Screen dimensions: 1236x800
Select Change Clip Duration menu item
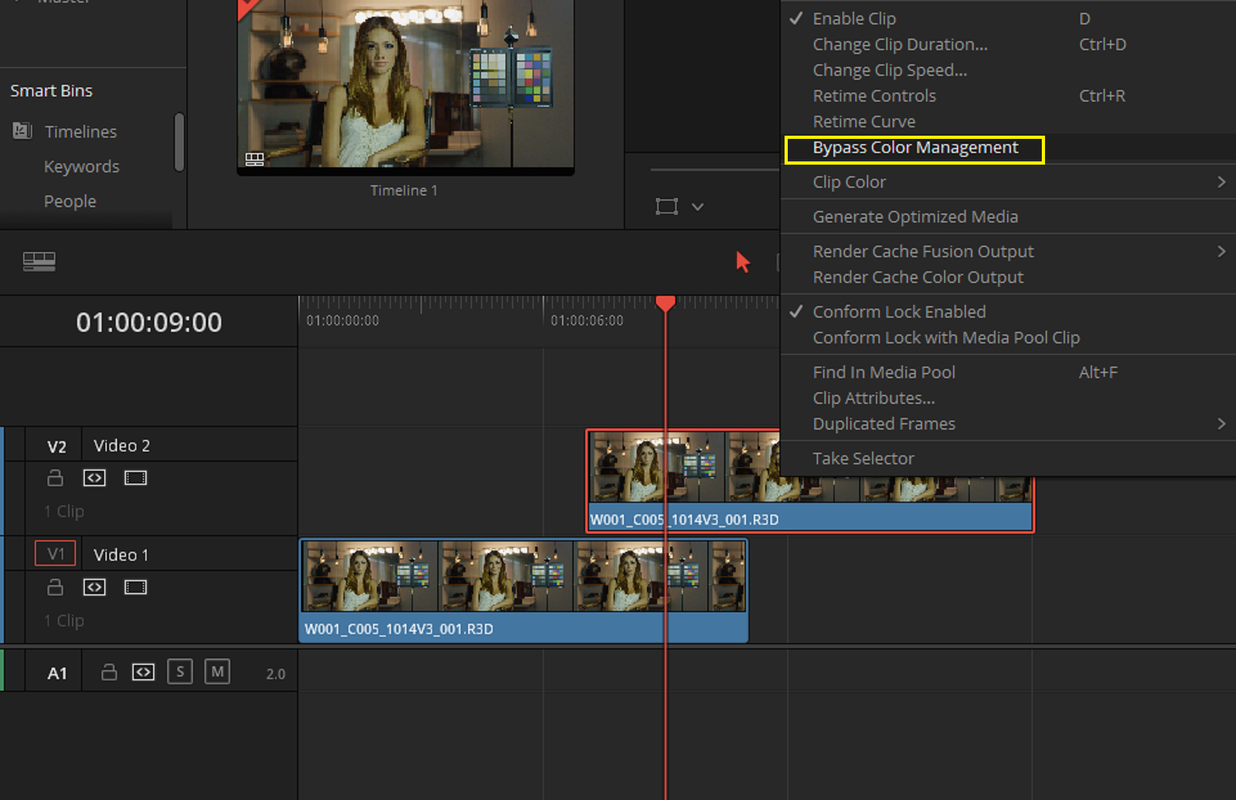[x=1008, y=45]
